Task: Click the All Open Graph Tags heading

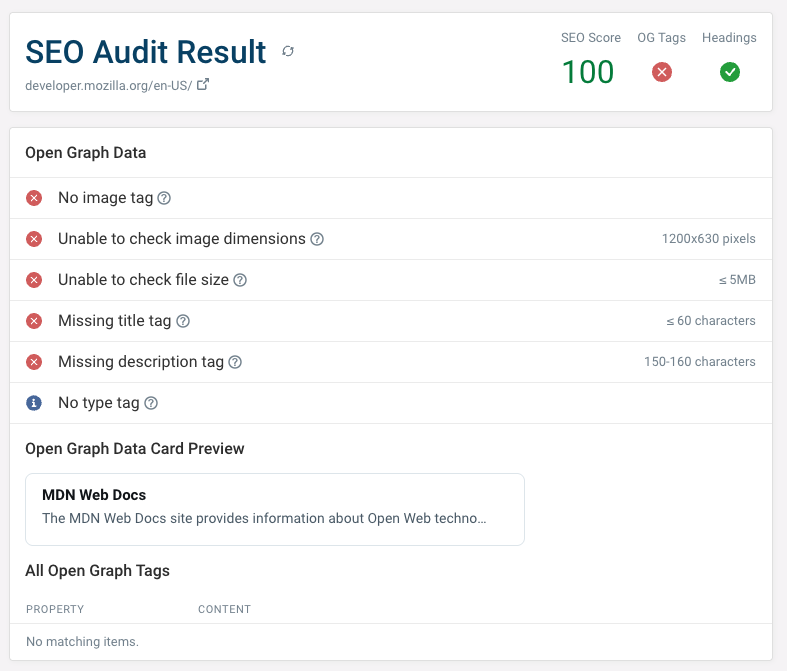Action: 97,571
